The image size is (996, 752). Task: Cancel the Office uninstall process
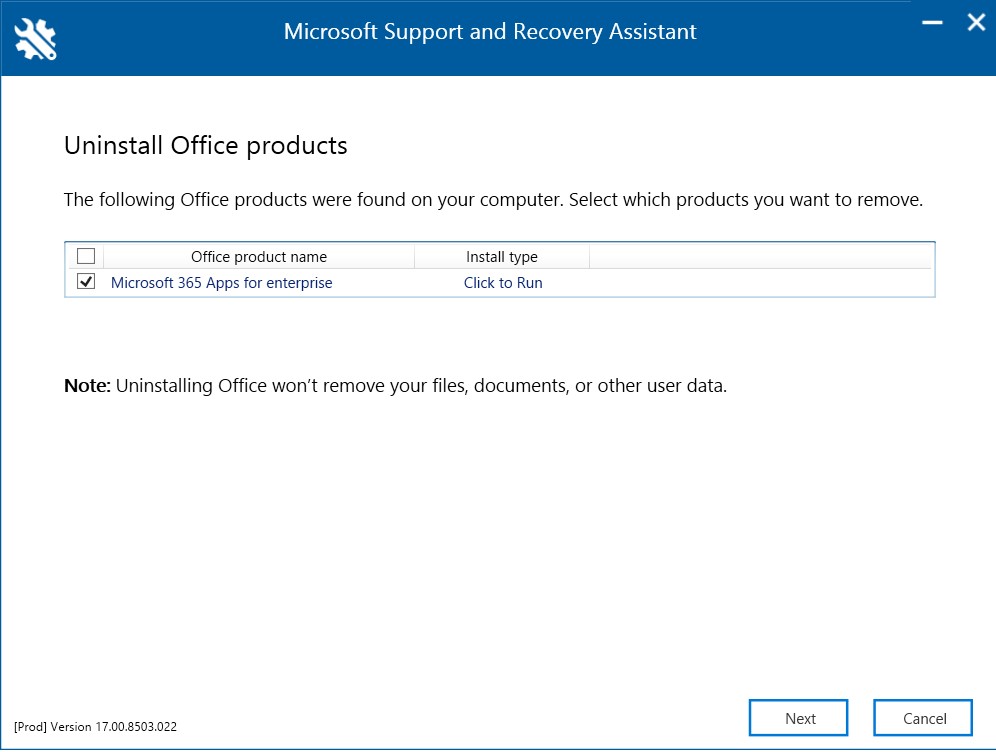point(923,718)
